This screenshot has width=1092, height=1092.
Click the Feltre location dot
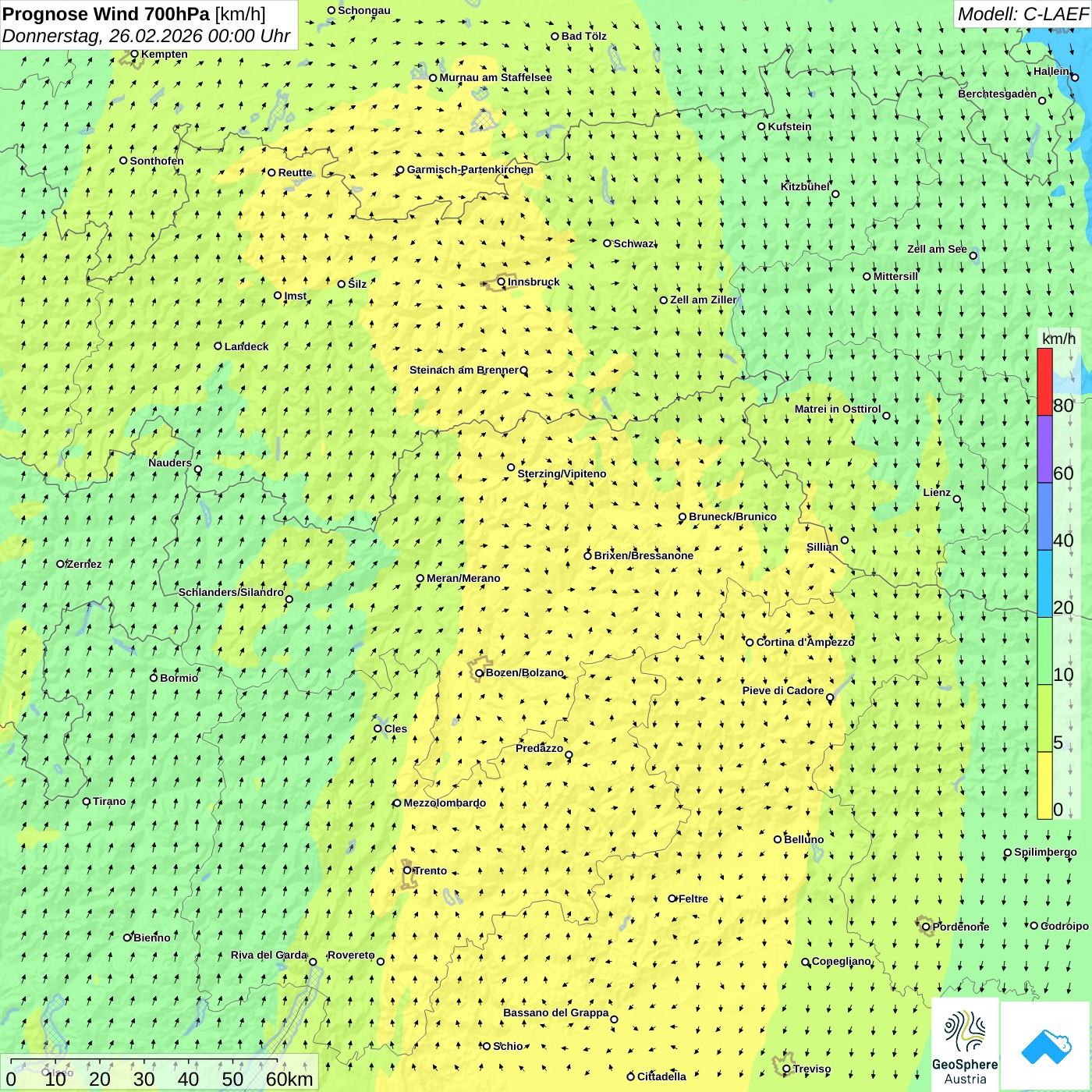672,899
